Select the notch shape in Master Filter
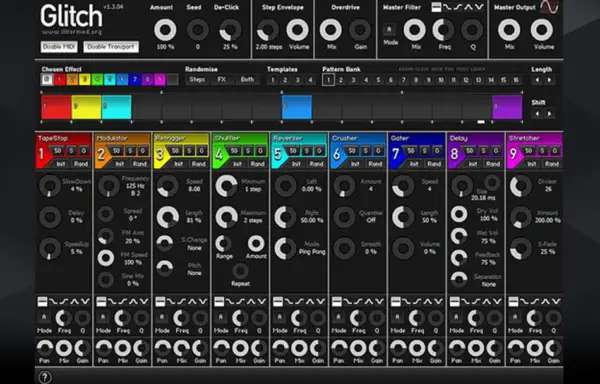Viewport: 600px width, 384px height. point(479,7)
